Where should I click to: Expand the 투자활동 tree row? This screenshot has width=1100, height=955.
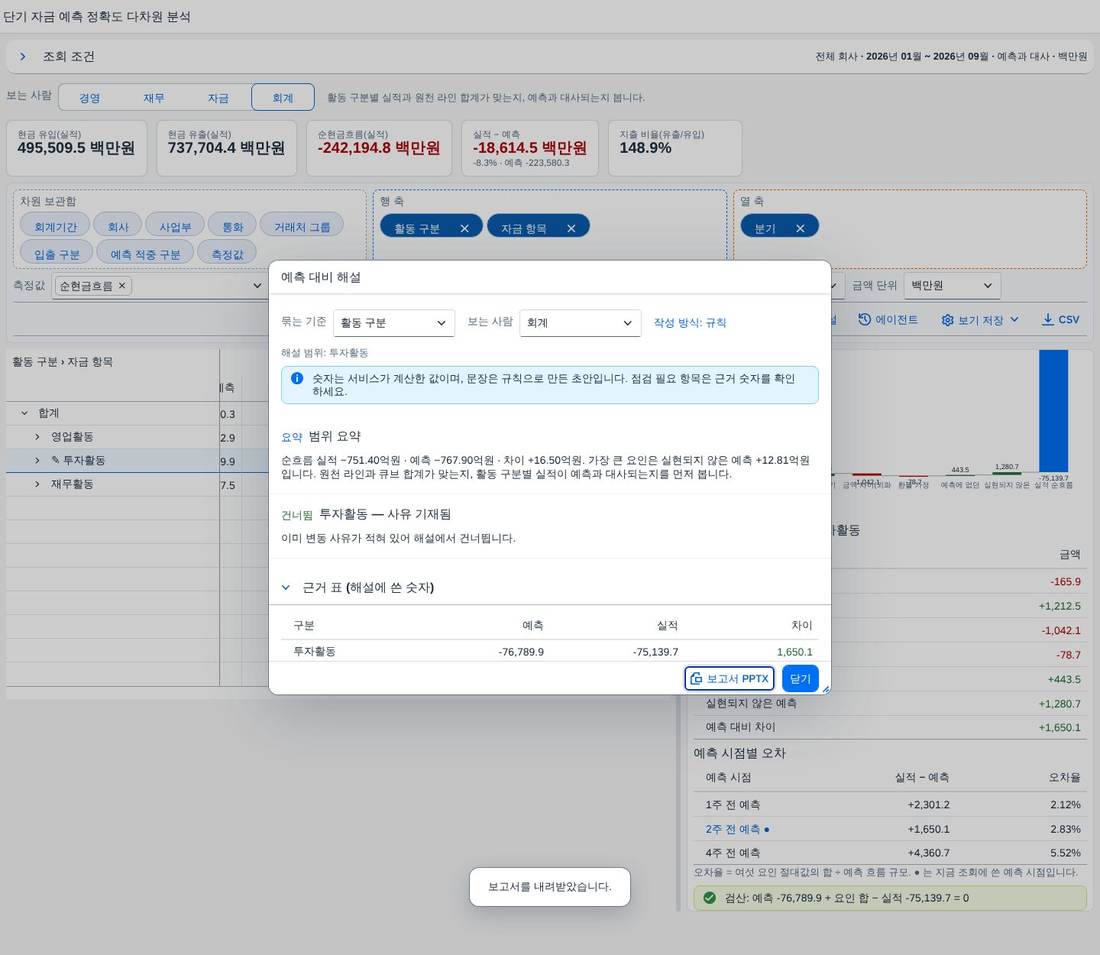coord(37,460)
